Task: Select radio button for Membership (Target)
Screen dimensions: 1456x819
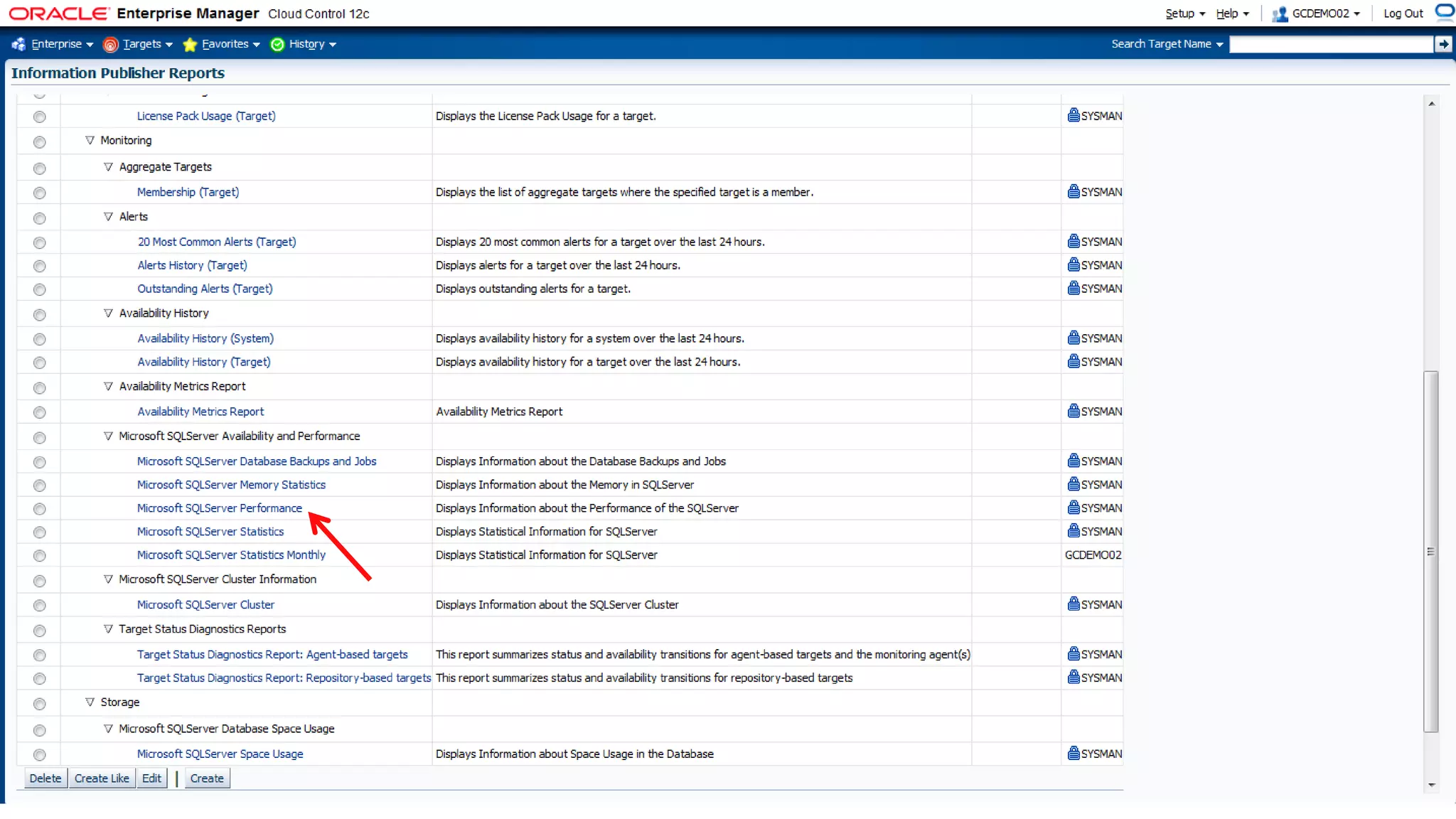Action: tap(40, 193)
